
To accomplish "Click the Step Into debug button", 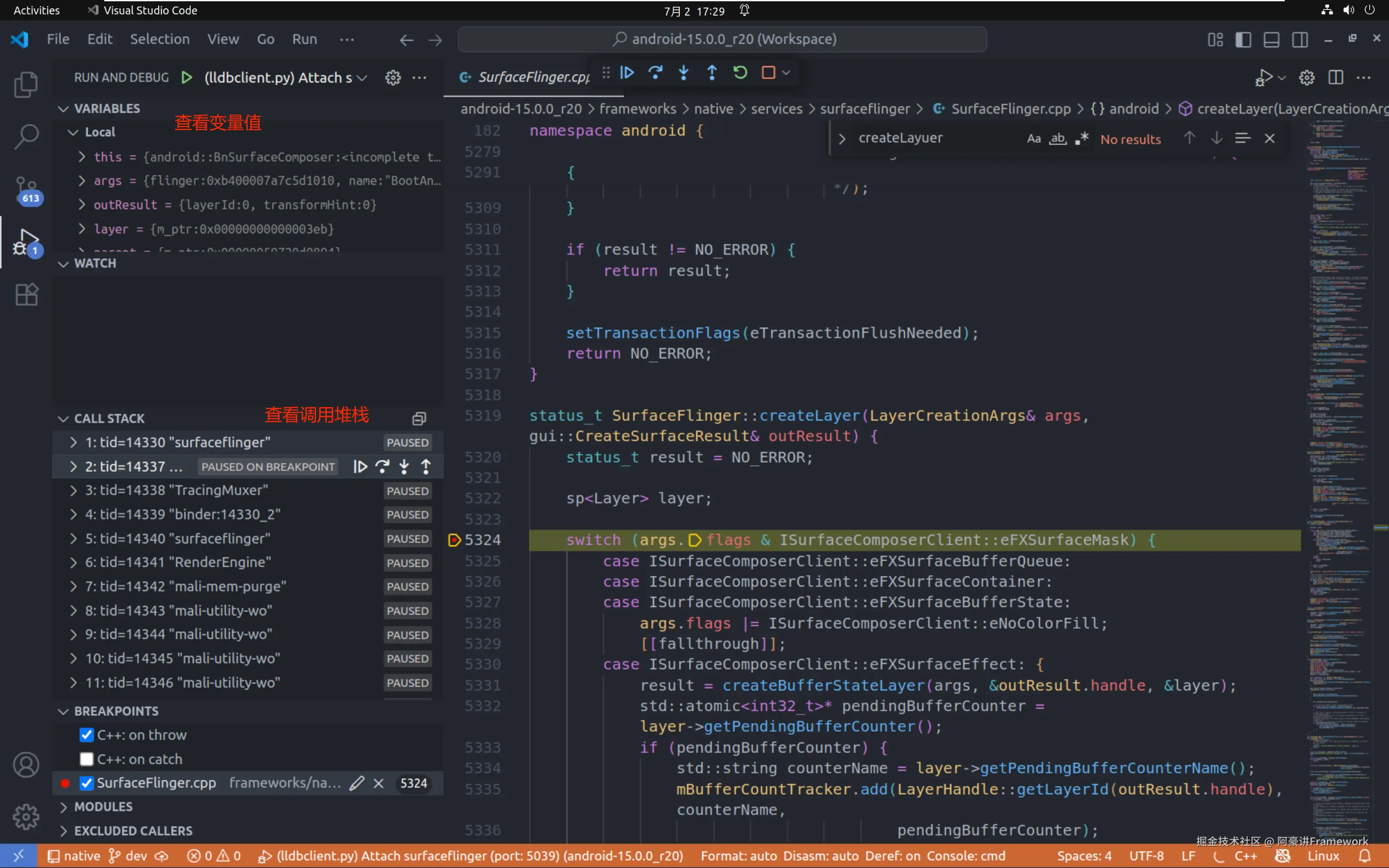I will pyautogui.click(x=684, y=73).
